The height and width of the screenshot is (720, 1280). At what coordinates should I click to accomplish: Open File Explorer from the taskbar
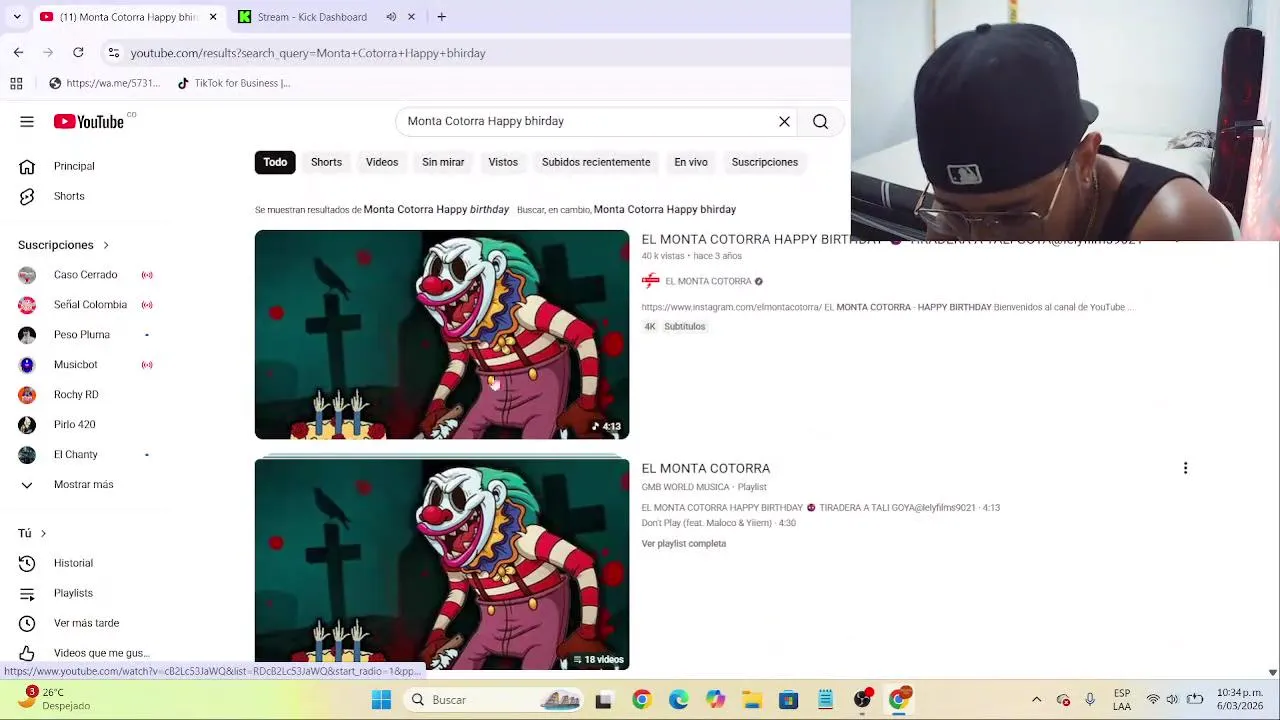(752, 700)
